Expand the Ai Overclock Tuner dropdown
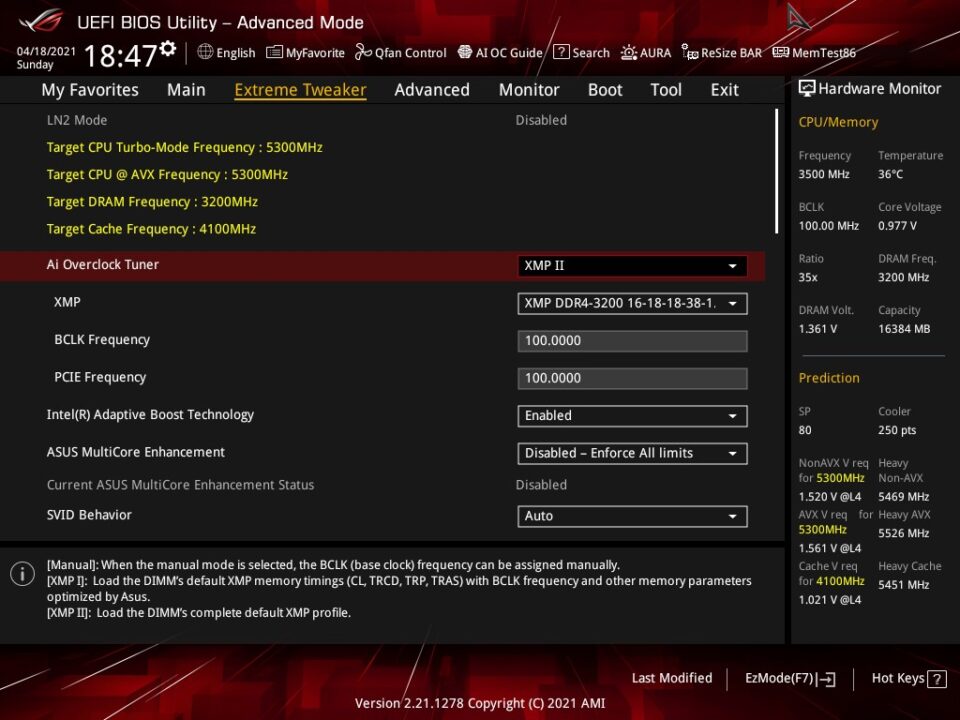 tap(632, 266)
